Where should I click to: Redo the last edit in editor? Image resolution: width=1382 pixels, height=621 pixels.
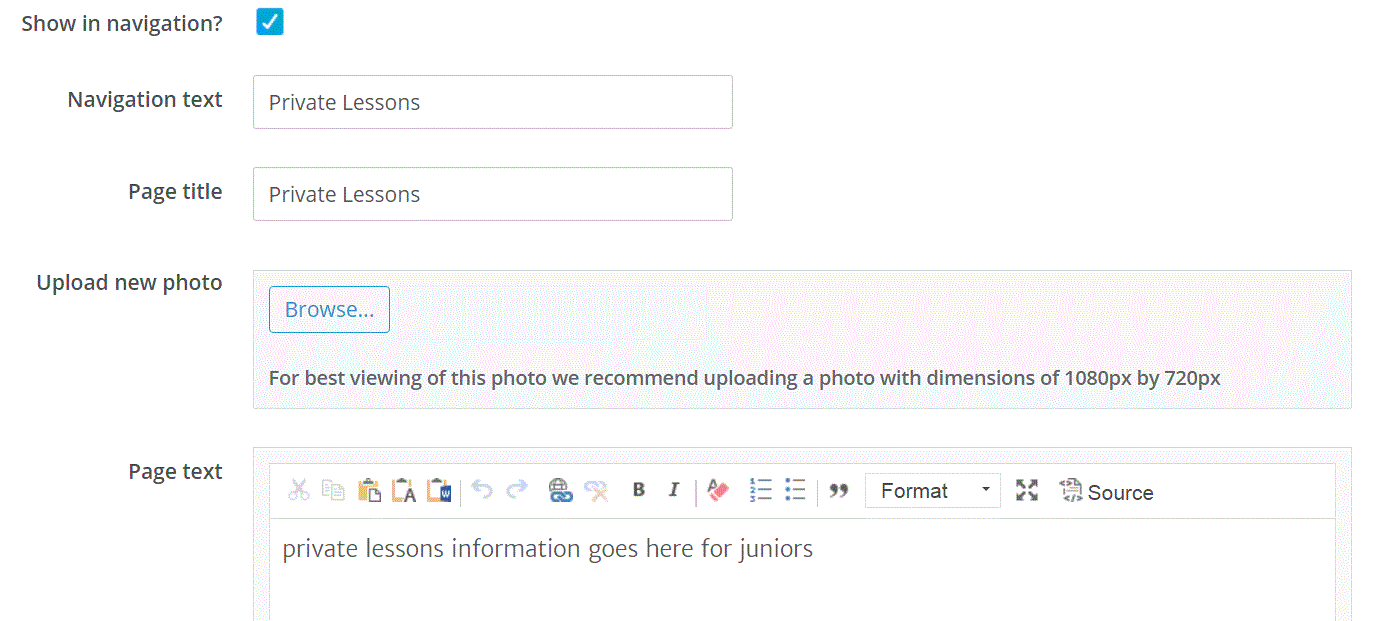(x=517, y=490)
